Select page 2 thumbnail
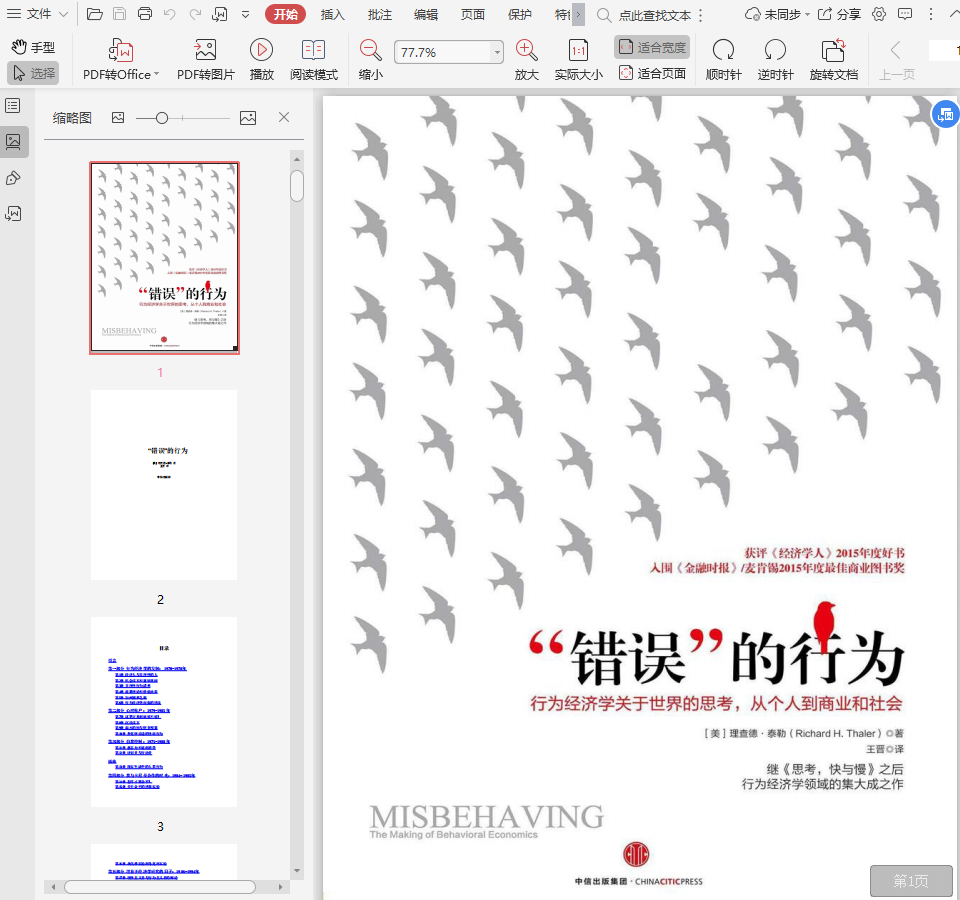Viewport: 960px width, 900px height. click(164, 485)
